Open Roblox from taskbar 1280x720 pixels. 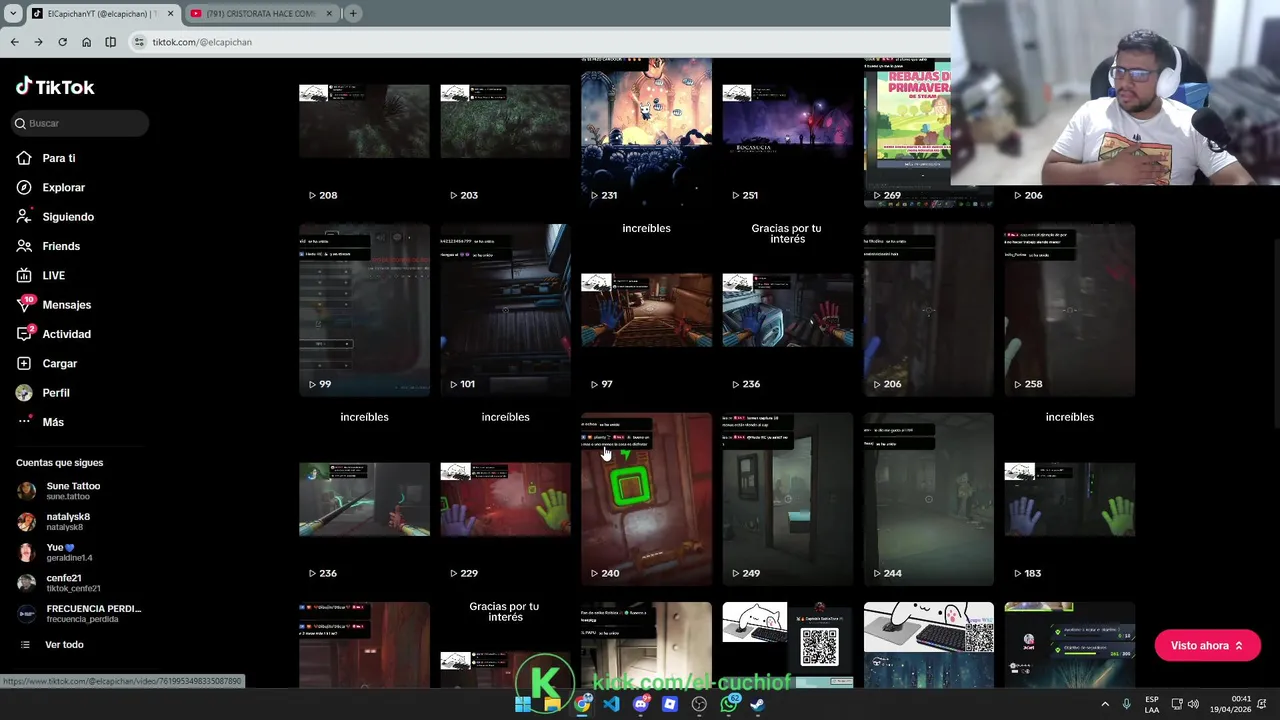[x=670, y=704]
